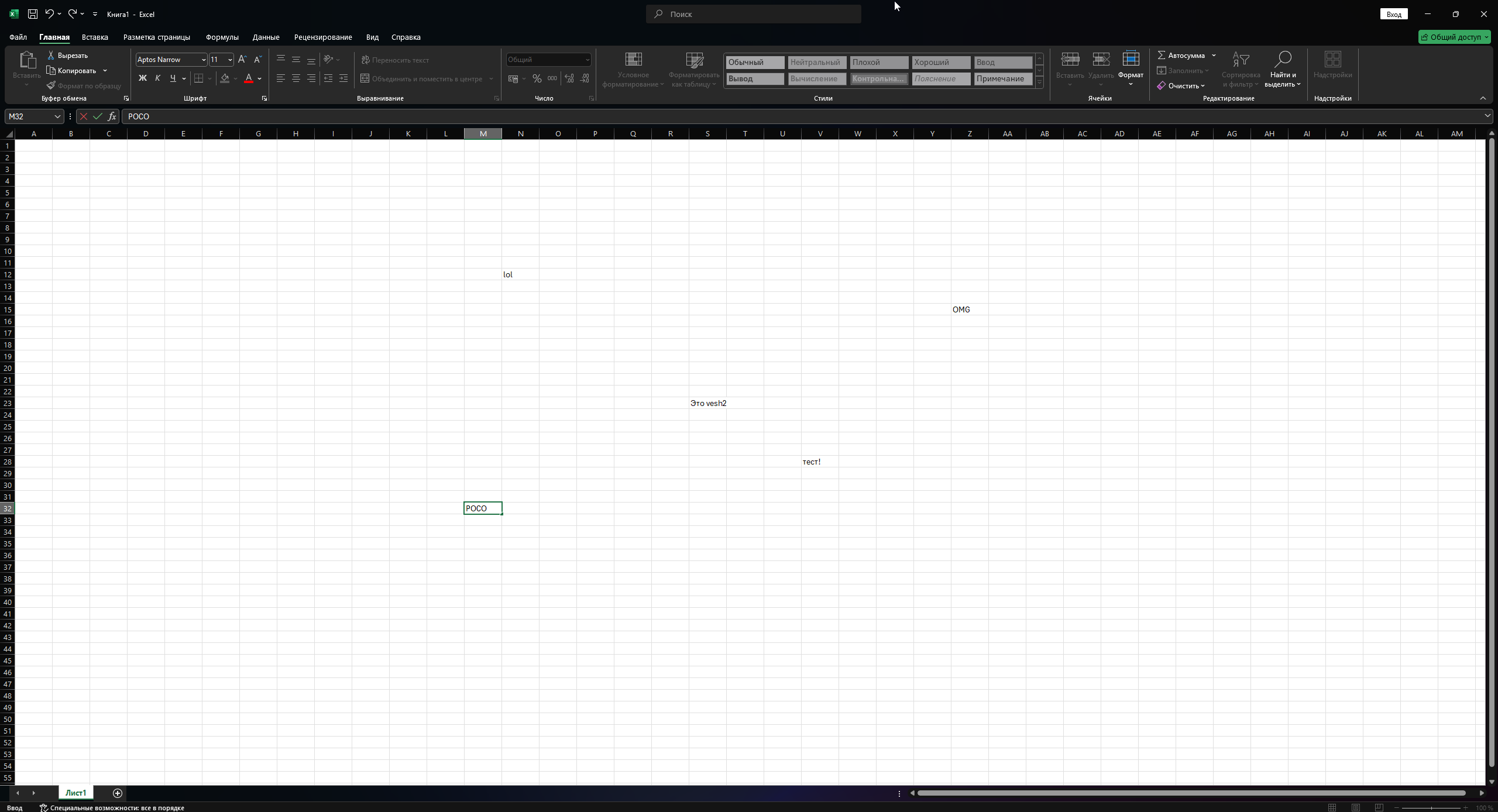This screenshot has width=1498, height=812.
Task: Expand the Name Box dropdown
Action: point(57,116)
